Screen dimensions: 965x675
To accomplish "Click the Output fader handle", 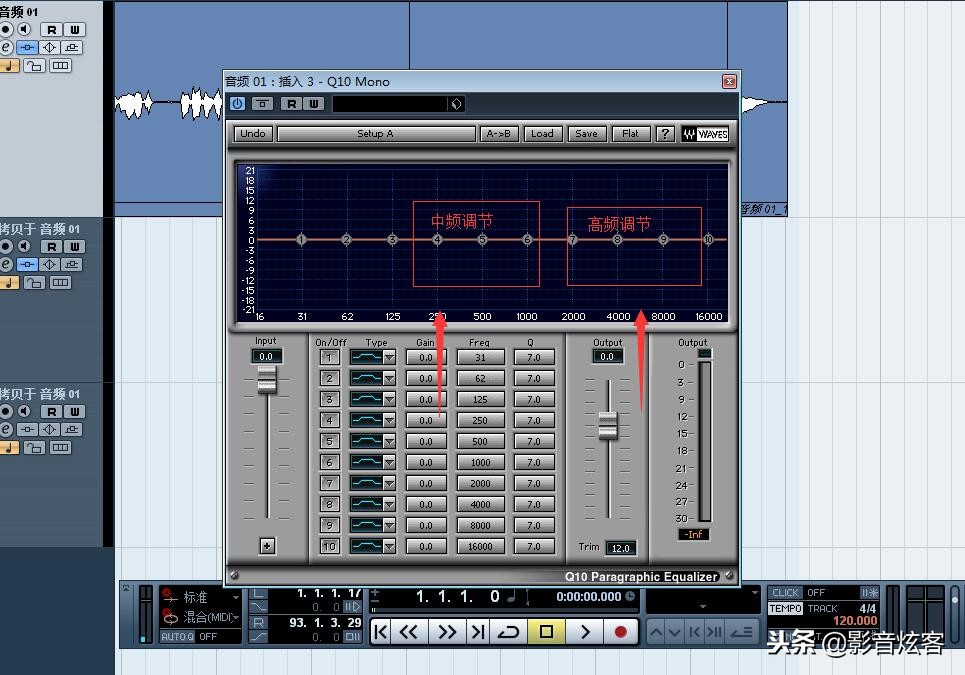I will click(608, 425).
